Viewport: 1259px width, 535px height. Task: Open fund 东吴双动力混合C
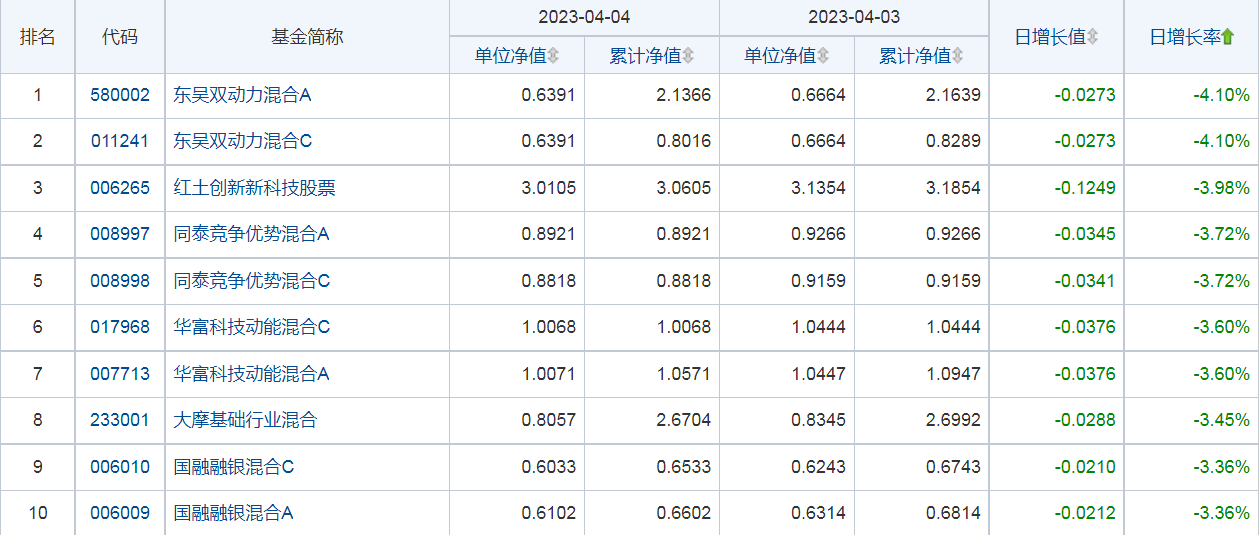pos(243,141)
